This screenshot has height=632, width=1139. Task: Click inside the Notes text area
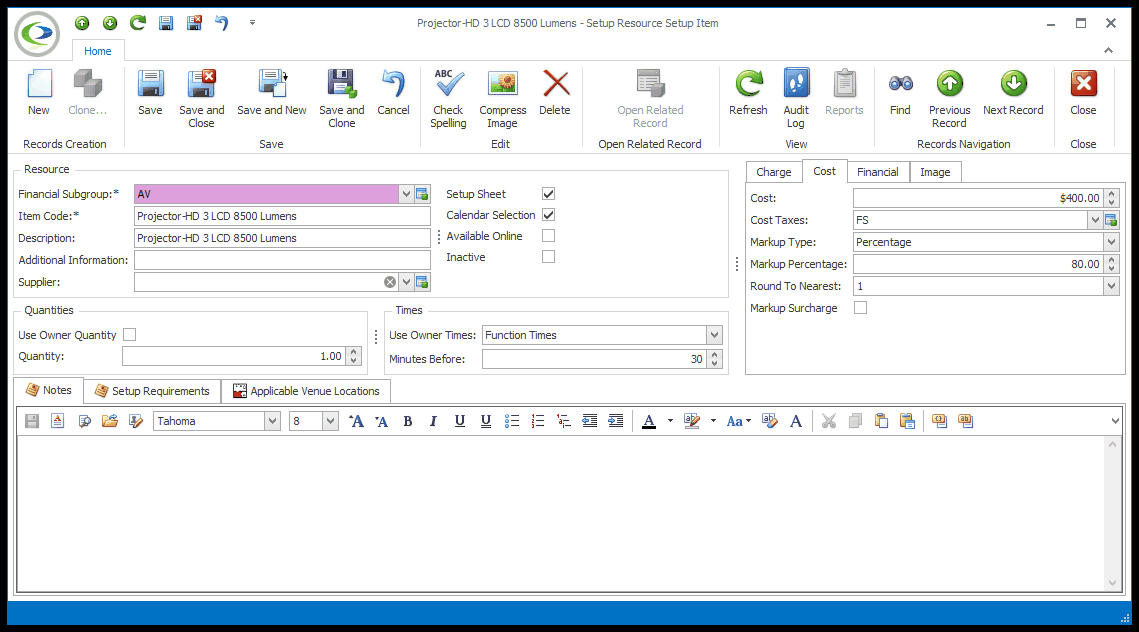[560, 513]
